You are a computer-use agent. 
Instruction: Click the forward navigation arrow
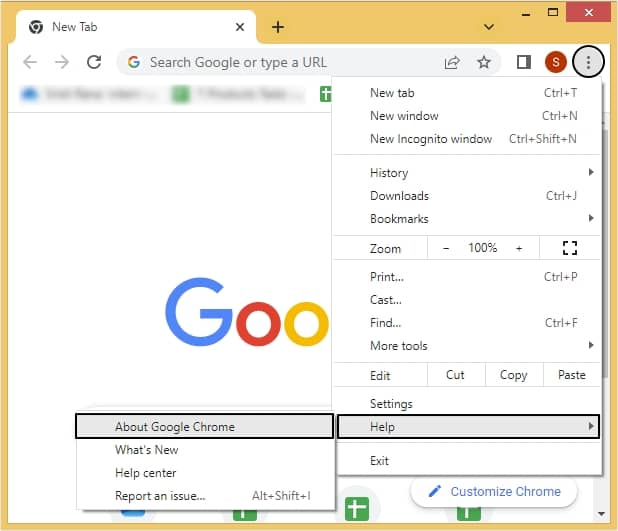pos(62,62)
